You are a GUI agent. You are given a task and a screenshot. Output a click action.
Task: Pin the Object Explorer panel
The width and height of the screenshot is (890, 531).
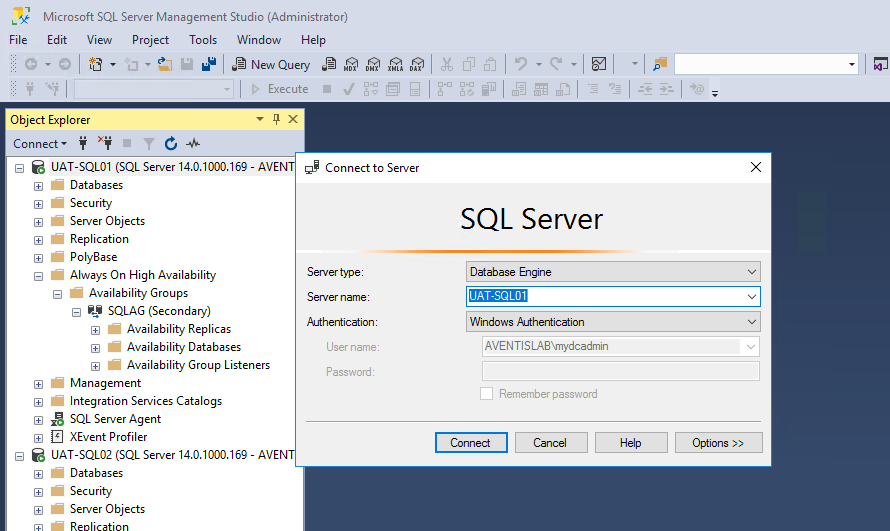pyautogui.click(x=276, y=119)
